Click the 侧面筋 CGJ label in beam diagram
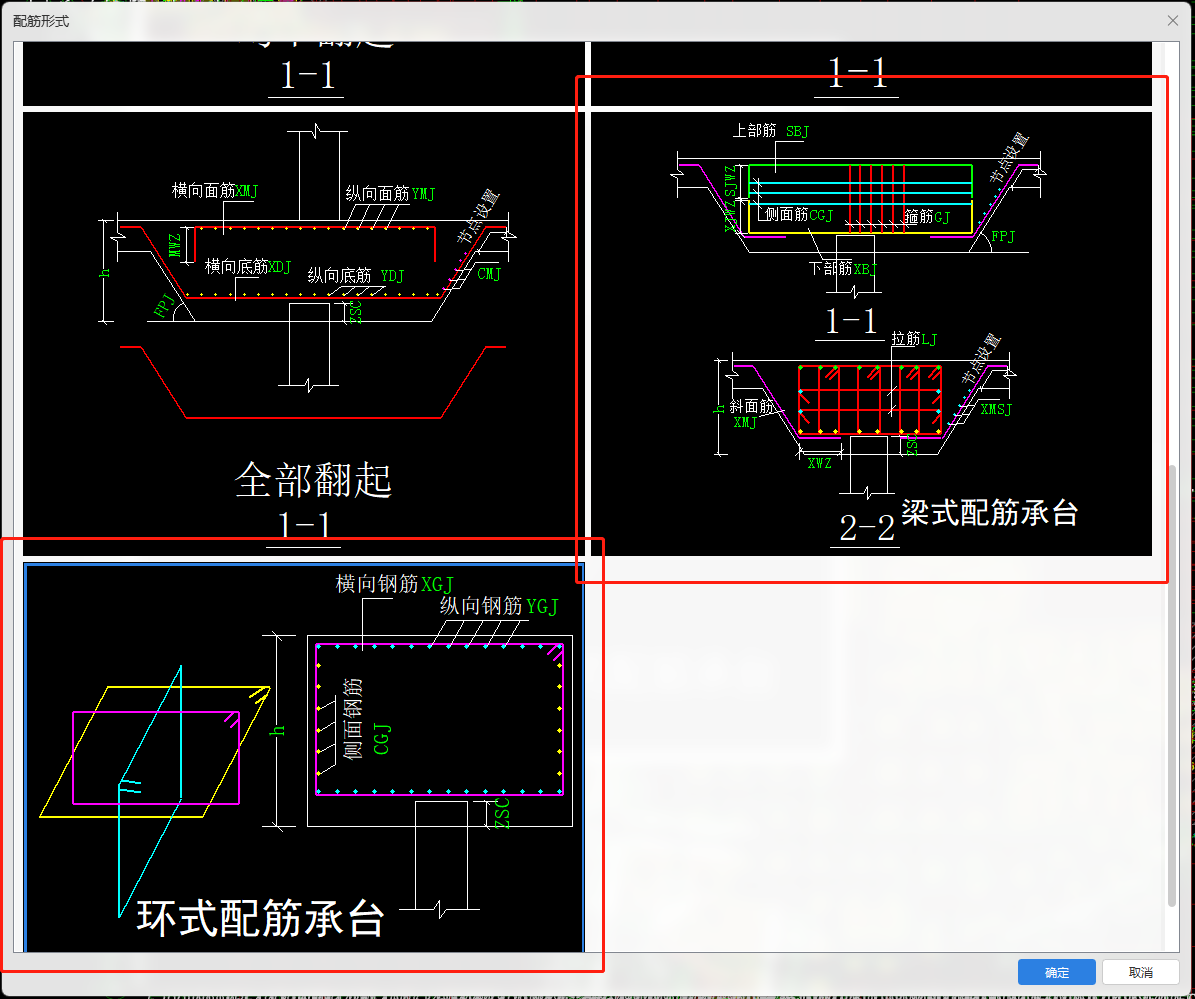 point(799,215)
